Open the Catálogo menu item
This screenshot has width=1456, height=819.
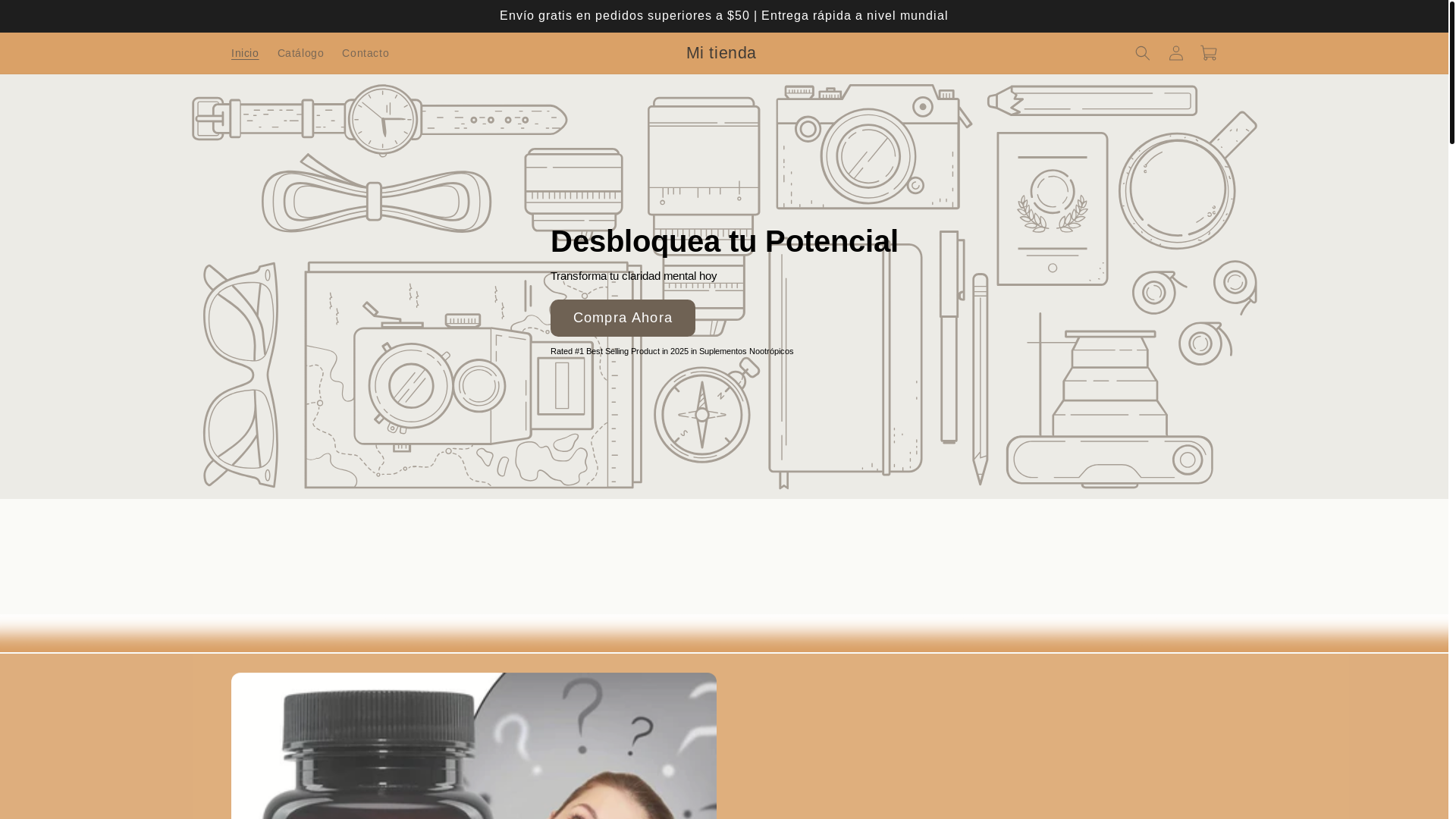click(300, 53)
